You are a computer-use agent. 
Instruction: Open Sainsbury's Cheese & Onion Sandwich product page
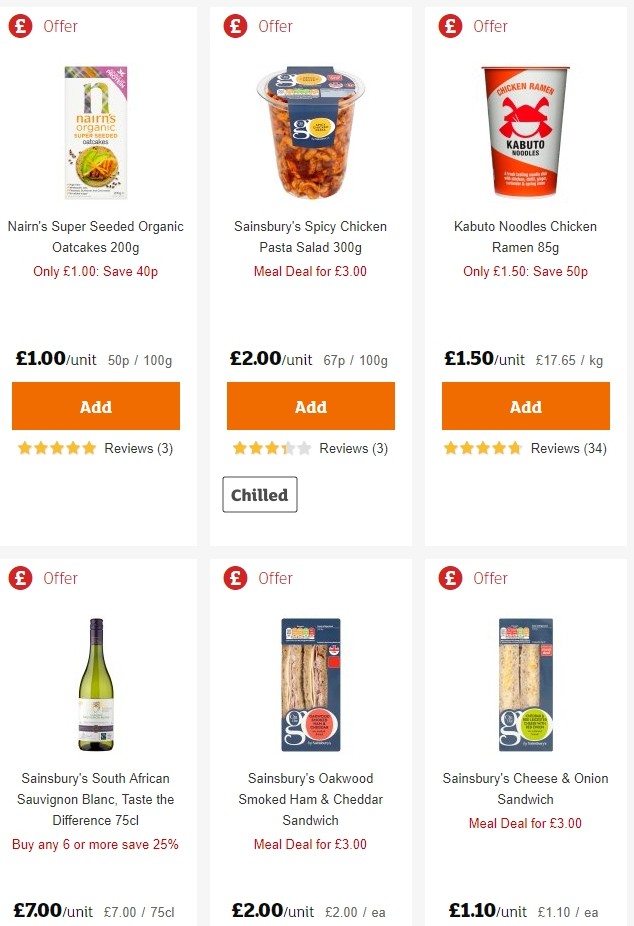point(525,789)
